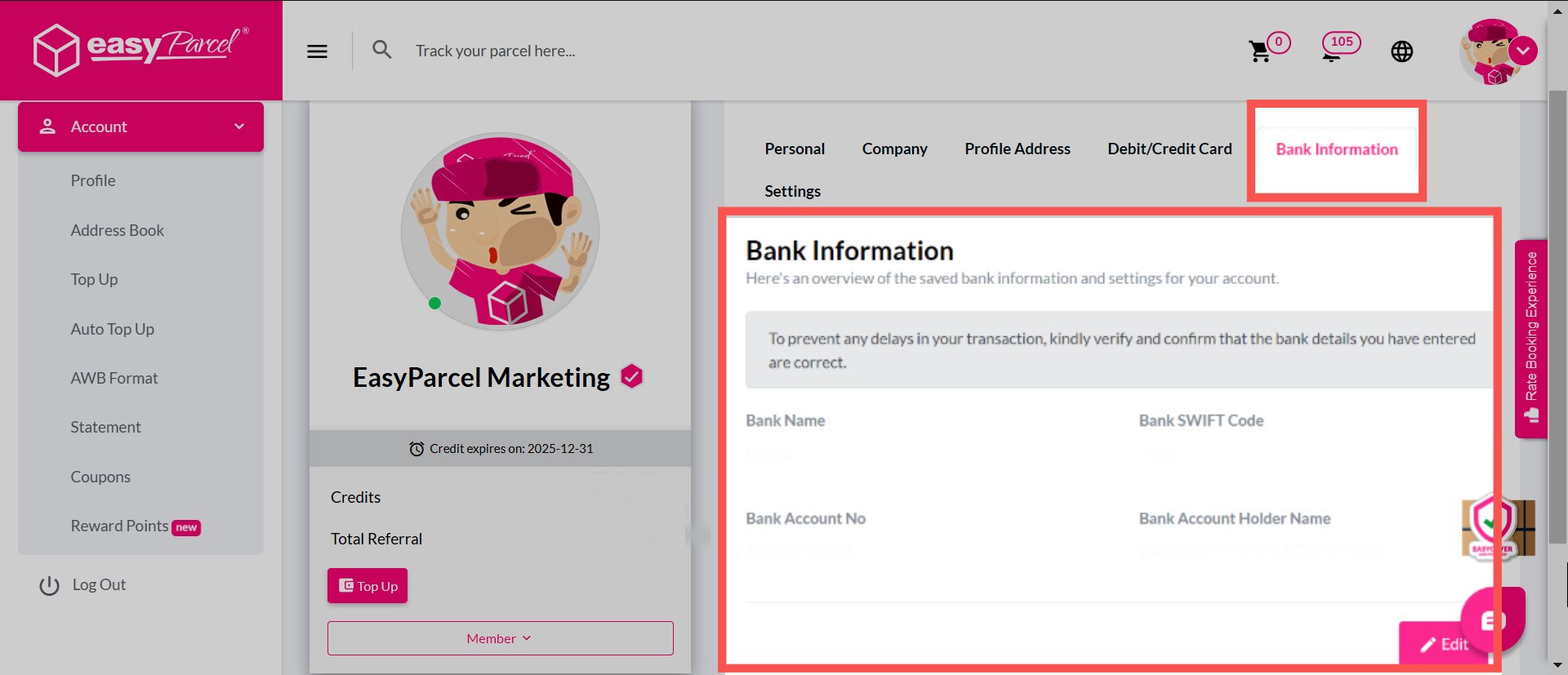Click the pink Top Up button
Image resolution: width=1568 pixels, height=675 pixels.
coord(367,586)
